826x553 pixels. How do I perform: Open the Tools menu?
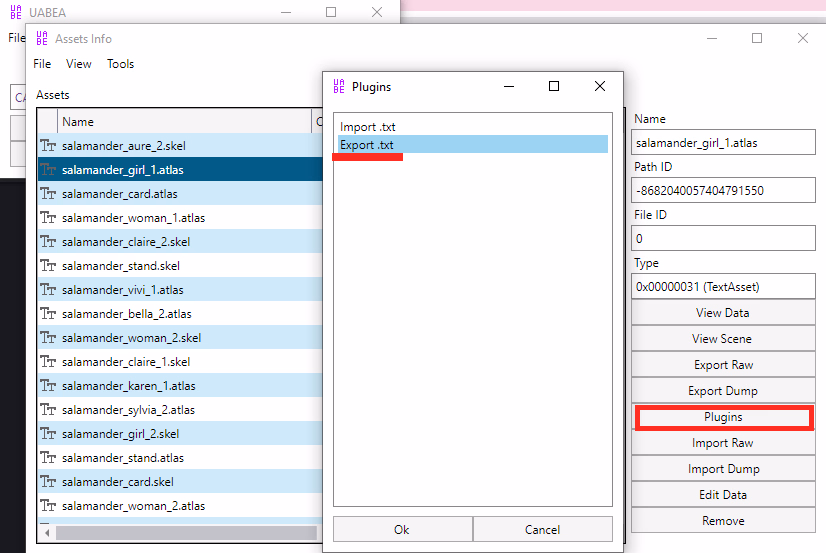point(120,64)
